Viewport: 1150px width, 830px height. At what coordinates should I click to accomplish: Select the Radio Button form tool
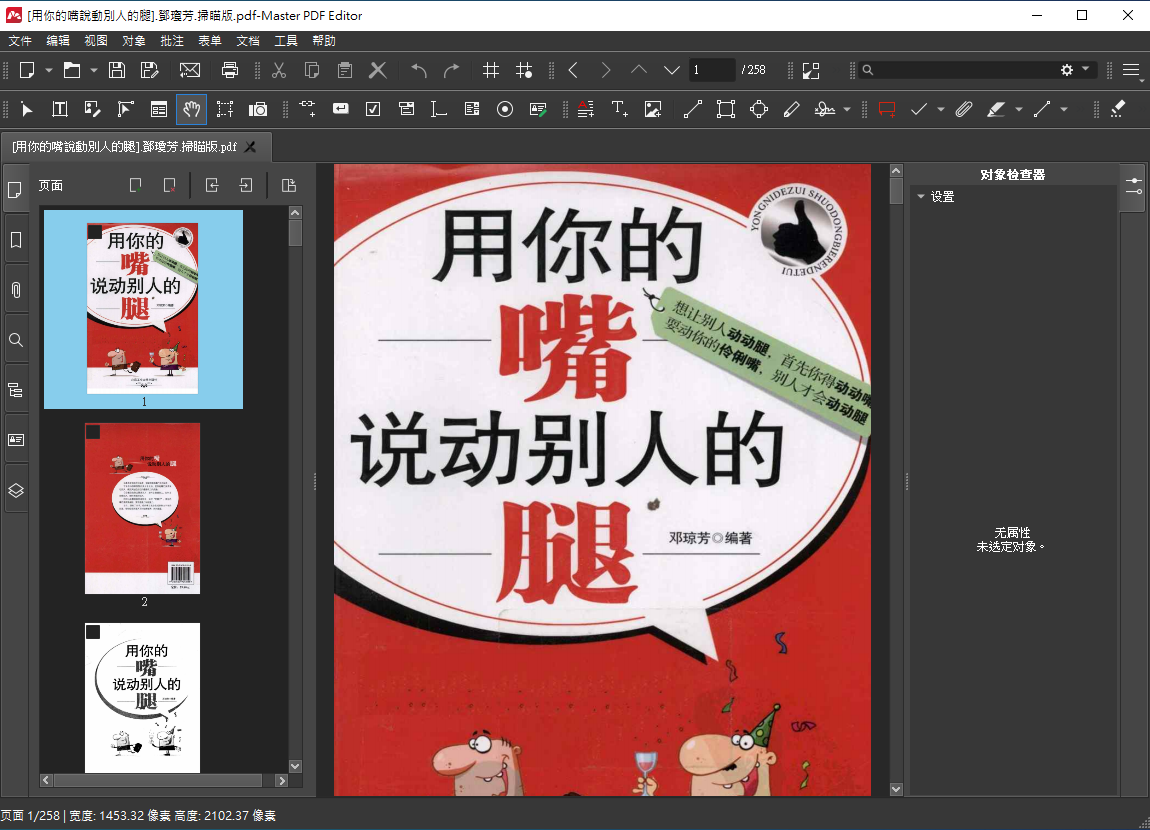point(505,109)
